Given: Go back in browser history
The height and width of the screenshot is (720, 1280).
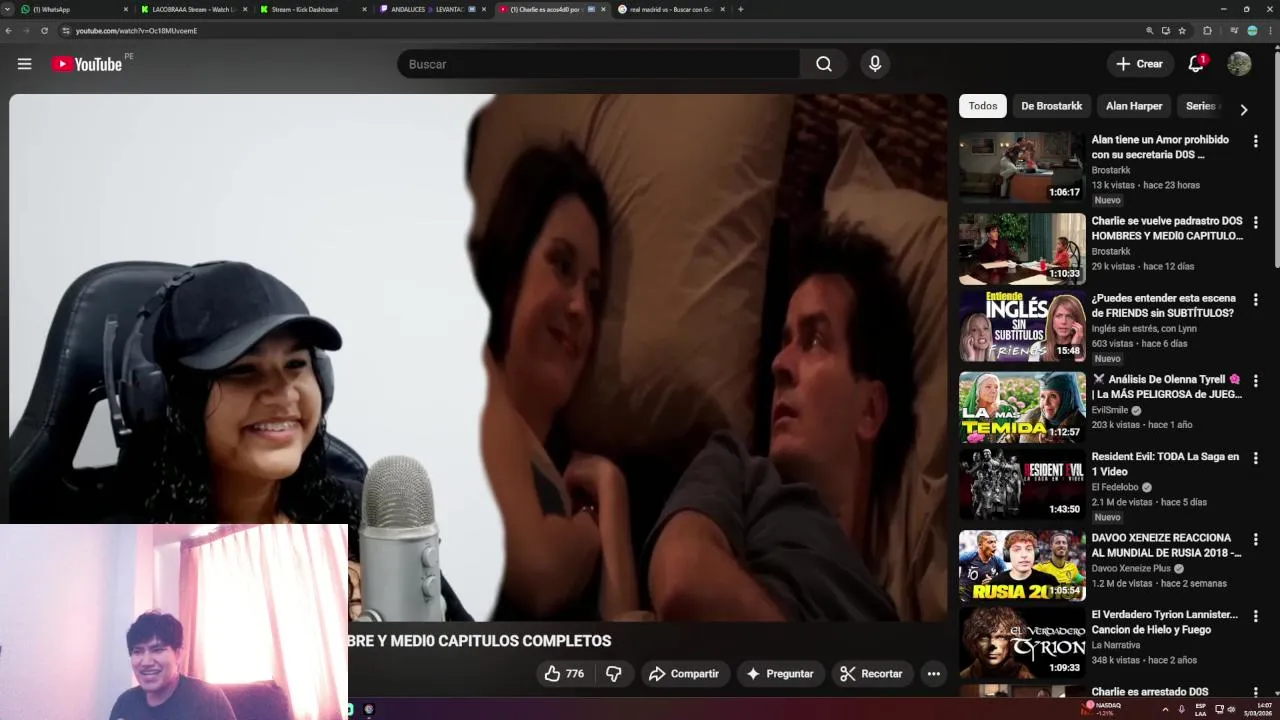Looking at the screenshot, I should point(8,31).
